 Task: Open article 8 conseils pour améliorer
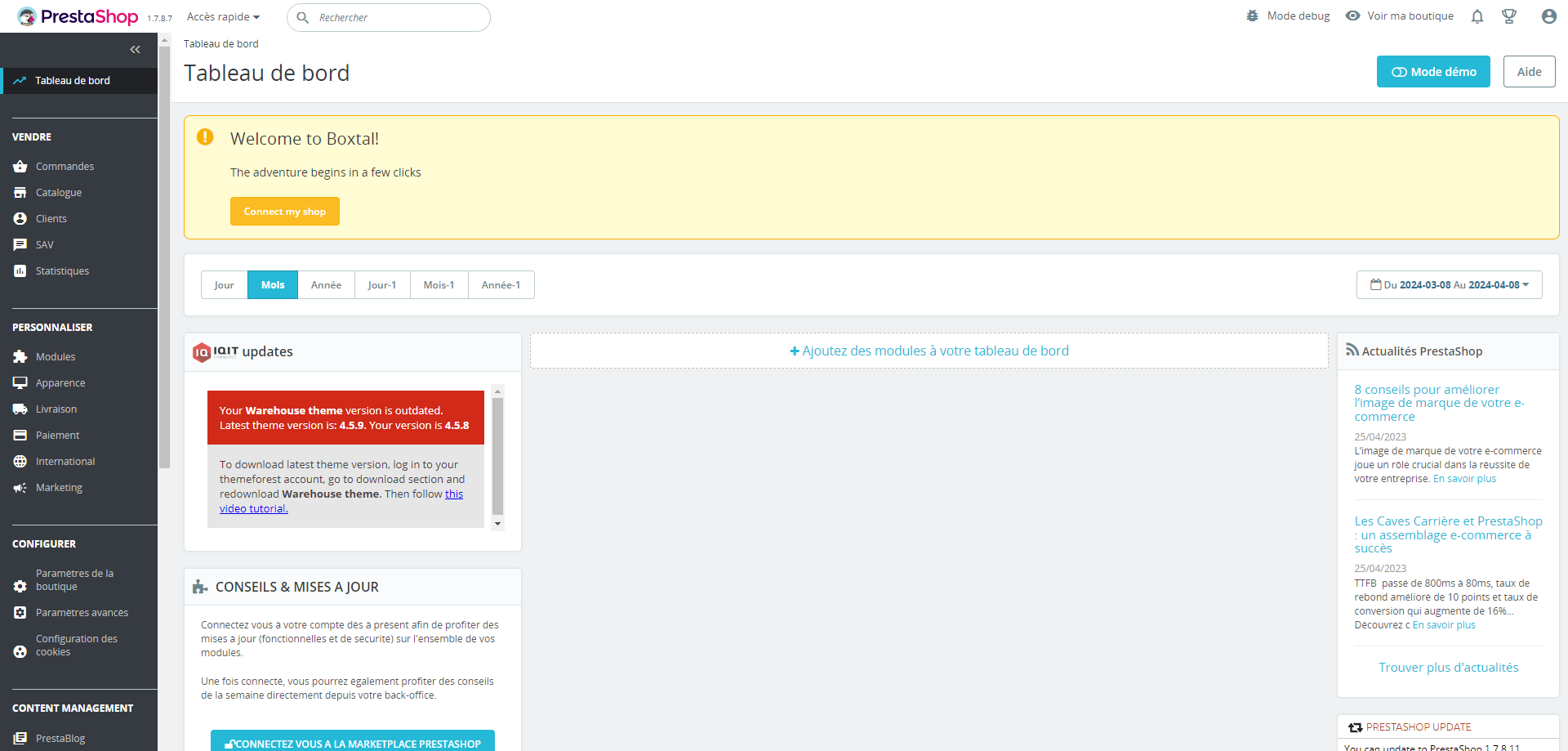[1440, 404]
